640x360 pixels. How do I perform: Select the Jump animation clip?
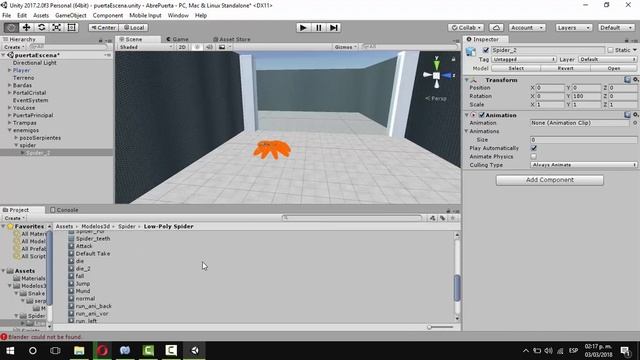point(83,283)
